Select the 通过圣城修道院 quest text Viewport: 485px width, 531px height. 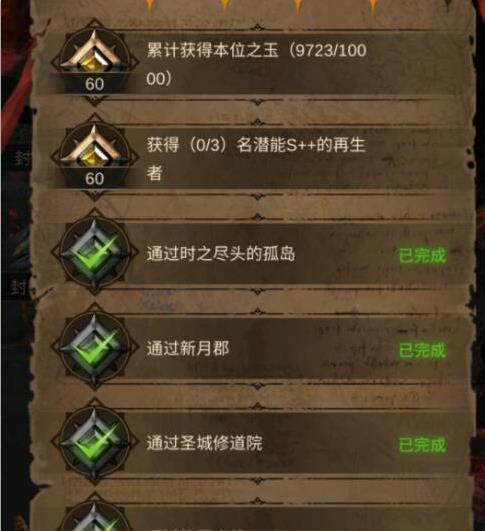coord(205,443)
